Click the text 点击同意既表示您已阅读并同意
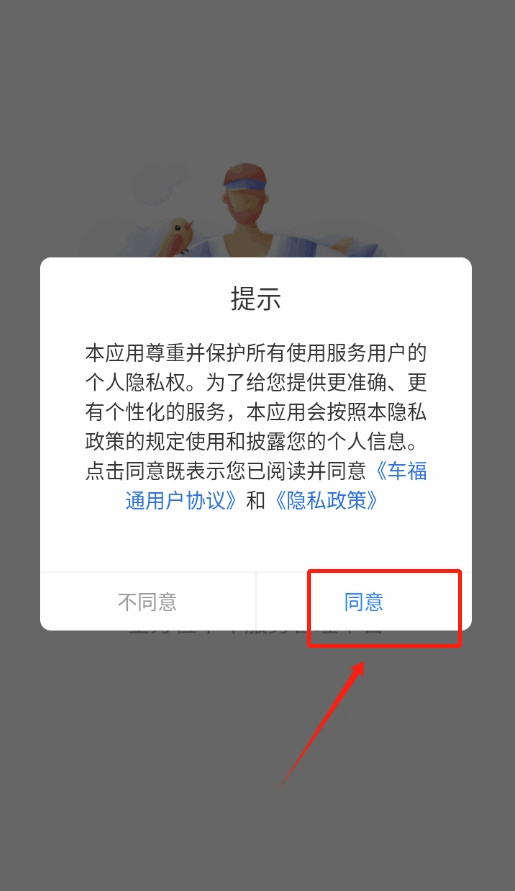This screenshot has width=515, height=891. [226, 471]
